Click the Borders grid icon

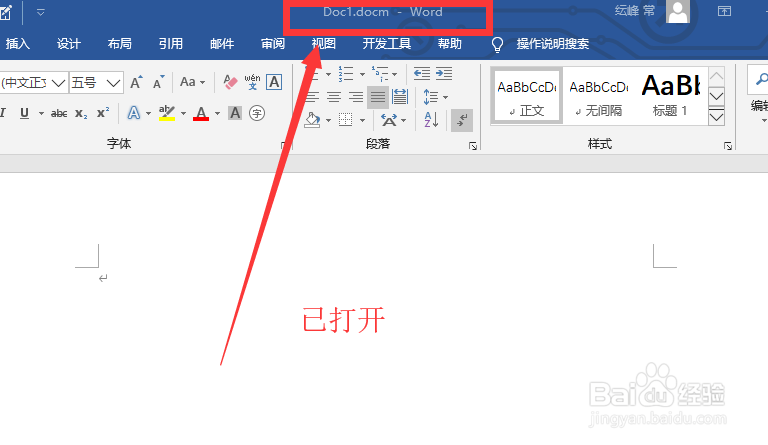(346, 119)
